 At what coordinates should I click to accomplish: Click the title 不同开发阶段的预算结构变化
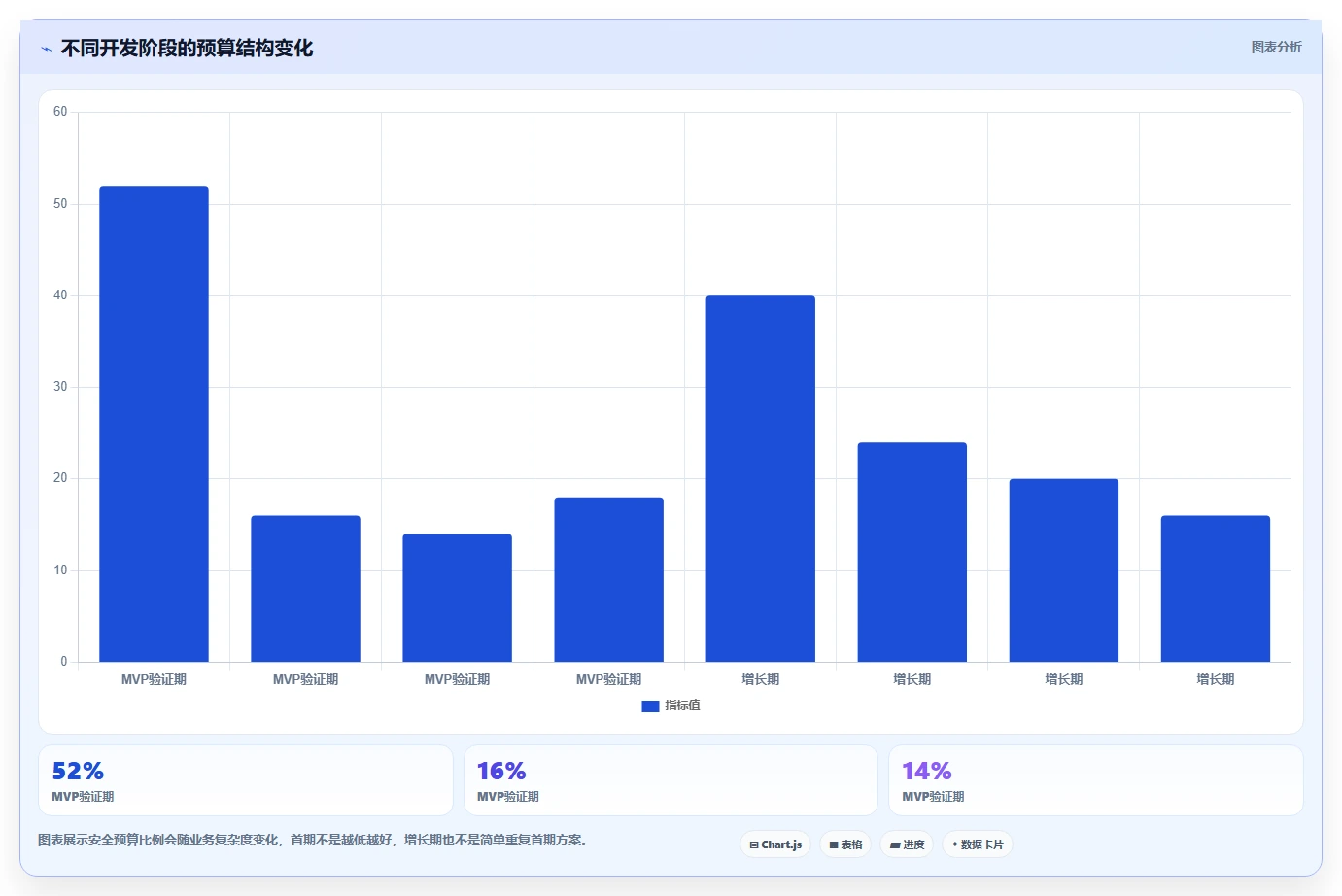click(x=187, y=49)
